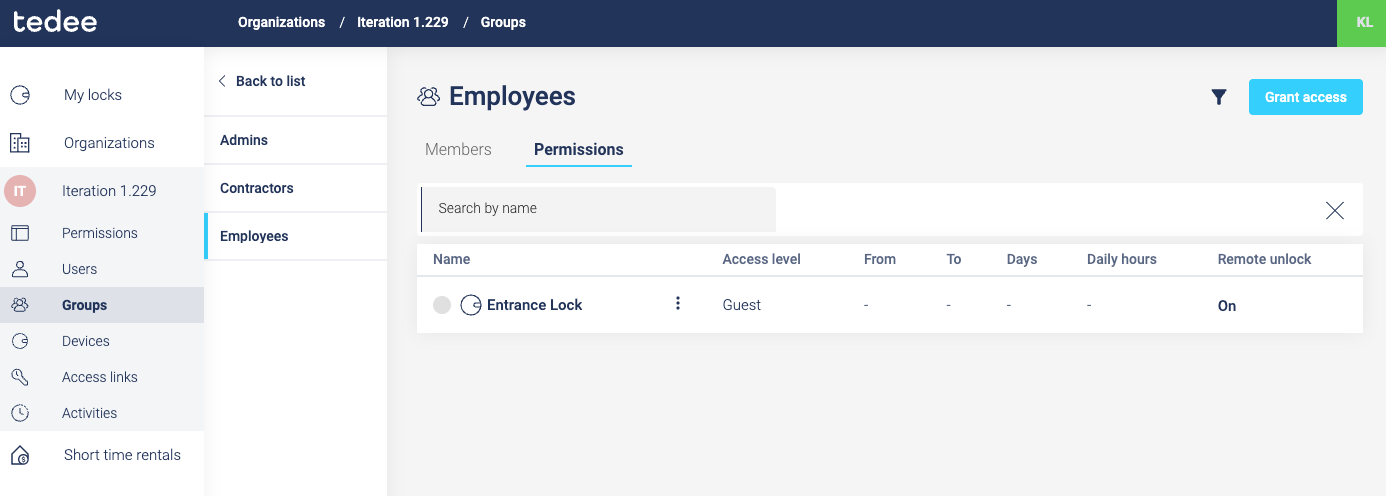Select the Permissions tab
The width and height of the screenshot is (1386, 496).
578,150
